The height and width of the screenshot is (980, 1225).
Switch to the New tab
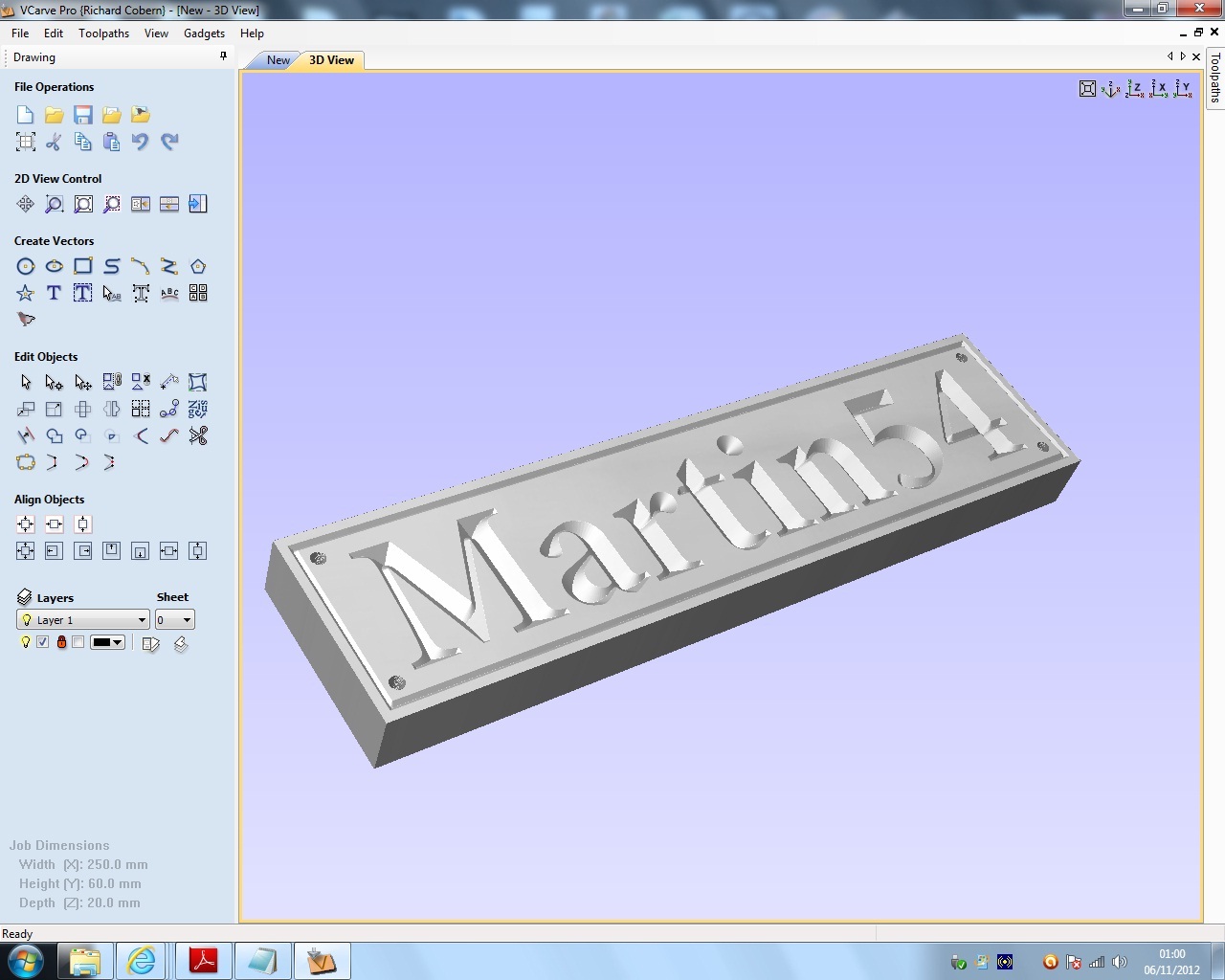[x=278, y=59]
